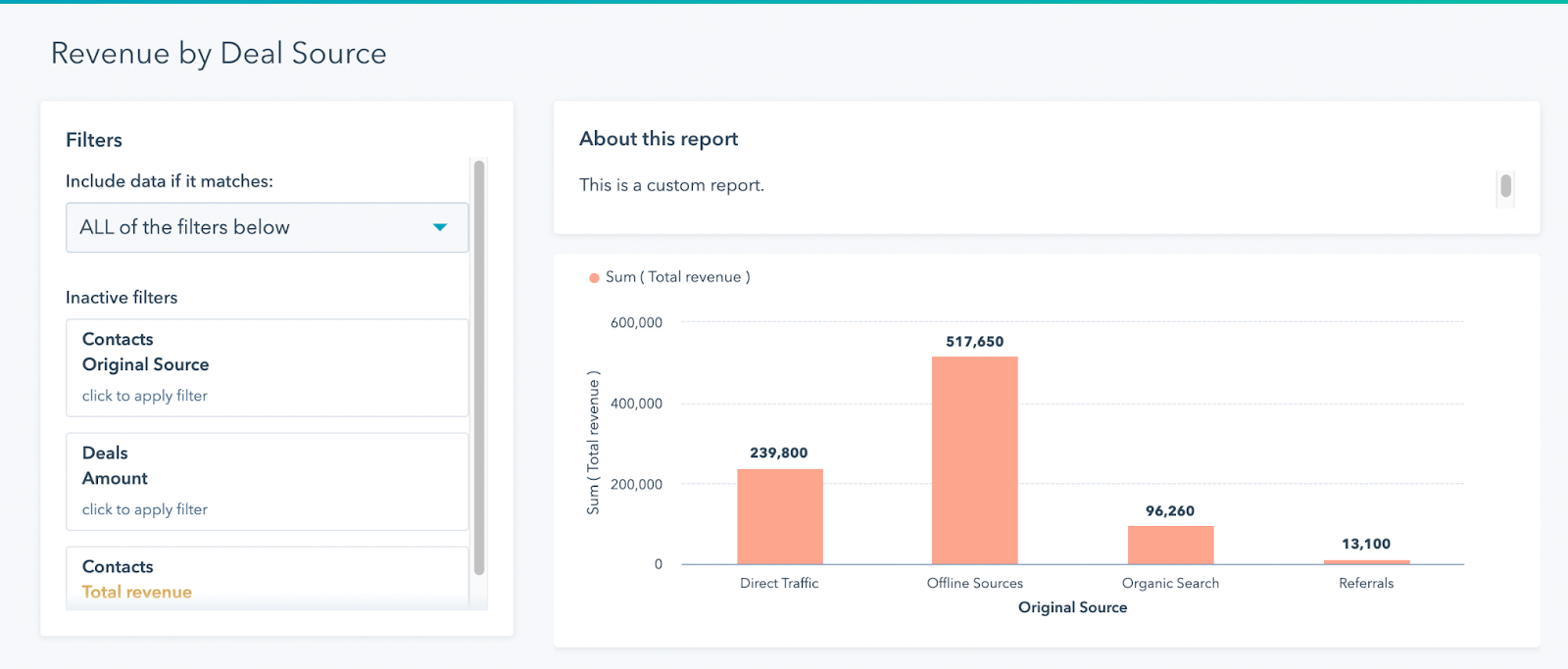Click the orange legend dot for Sum (Total revenue)

[593, 278]
